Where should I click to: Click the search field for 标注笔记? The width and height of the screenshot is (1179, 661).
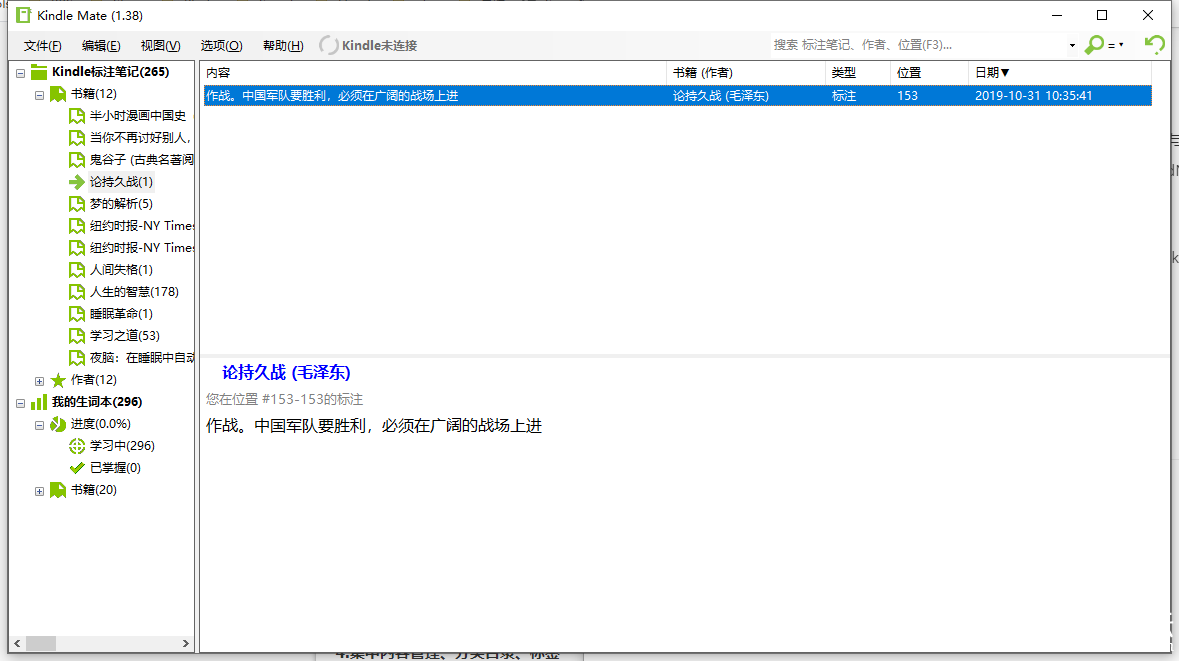[x=917, y=45]
